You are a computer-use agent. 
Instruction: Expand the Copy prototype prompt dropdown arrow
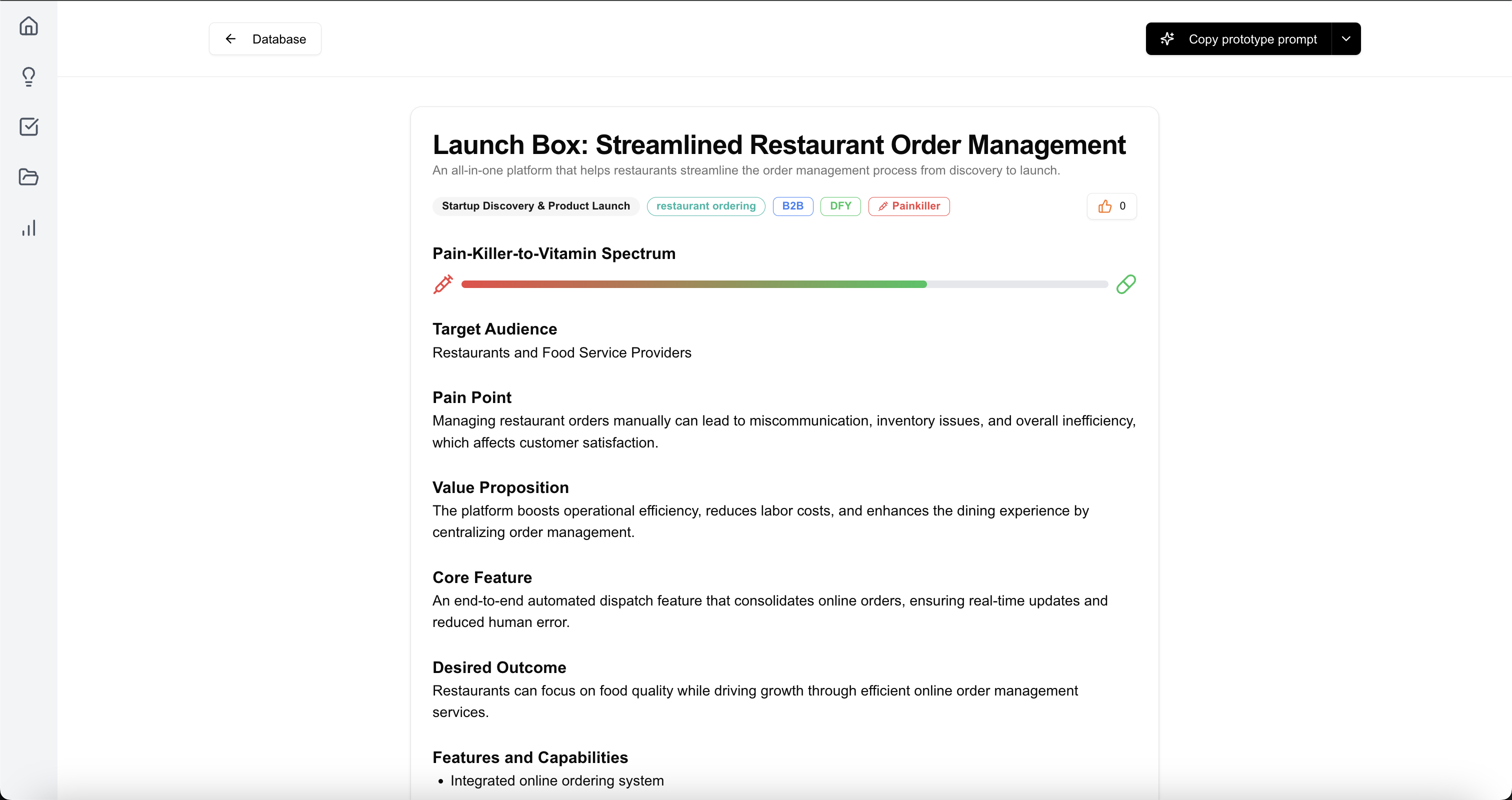click(1346, 38)
